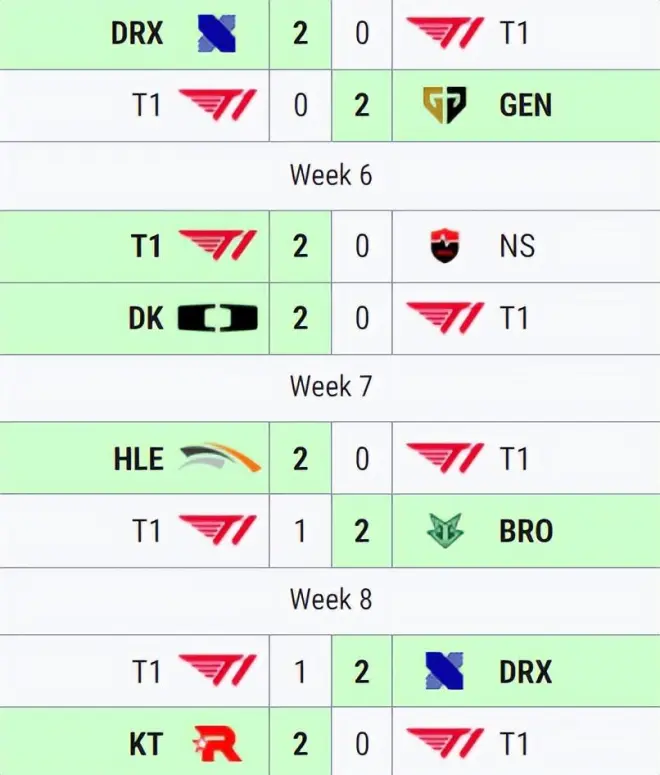Click the NS team logo
660x775 pixels.
pyautogui.click(x=445, y=246)
